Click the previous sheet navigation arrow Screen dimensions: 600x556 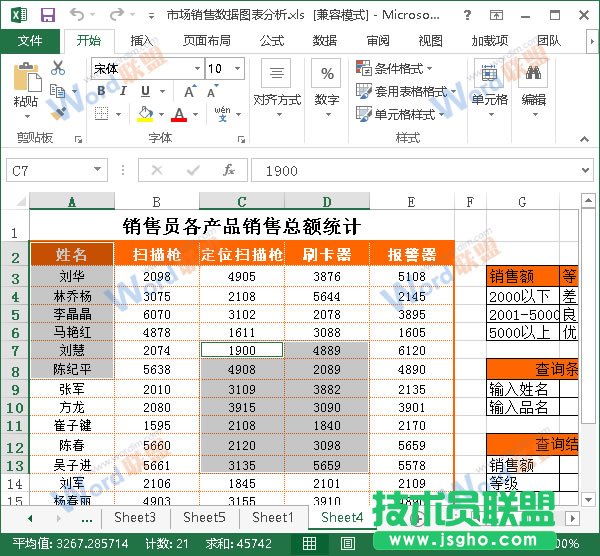click(30, 518)
